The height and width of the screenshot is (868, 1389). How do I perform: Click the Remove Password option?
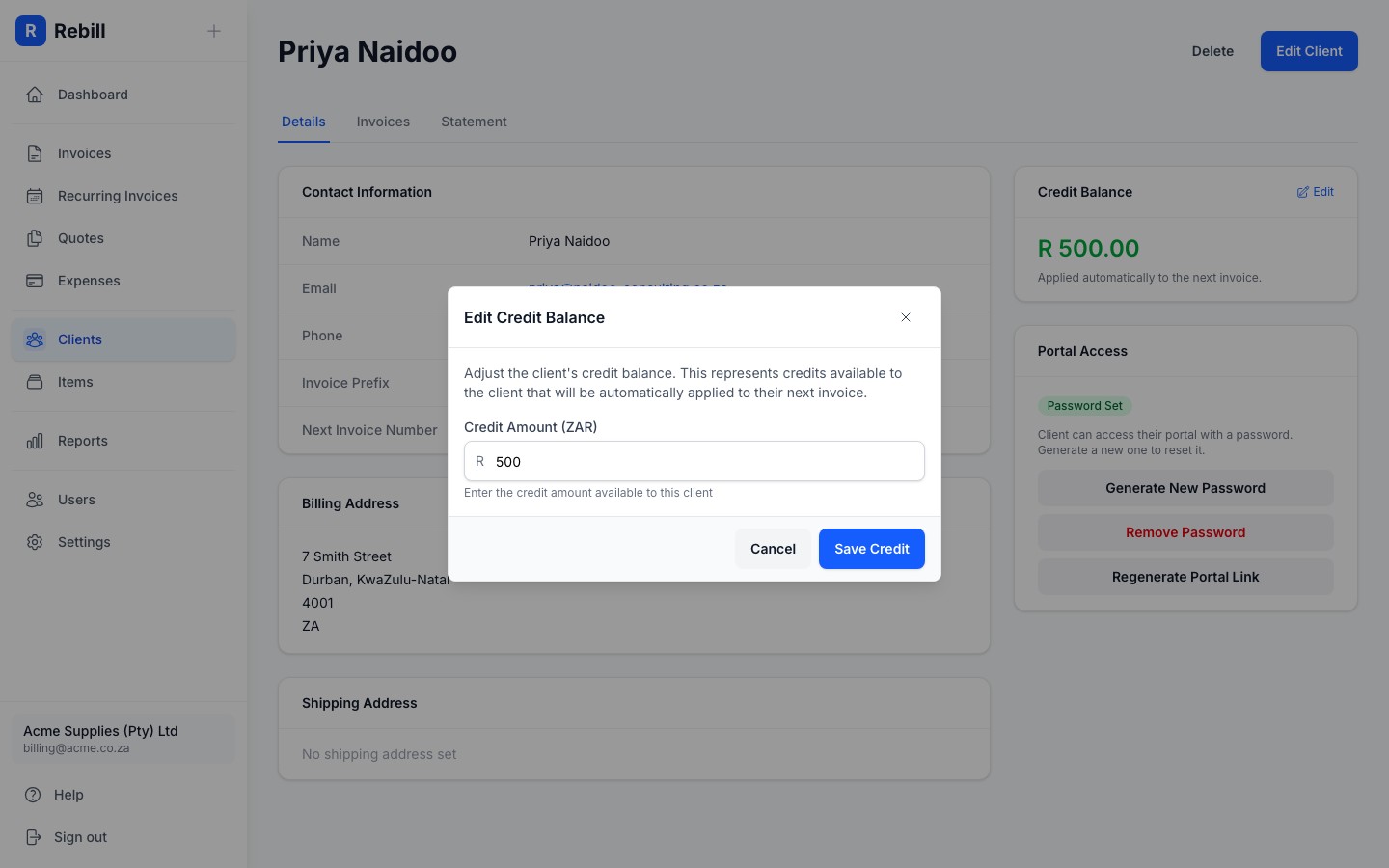tap(1185, 532)
